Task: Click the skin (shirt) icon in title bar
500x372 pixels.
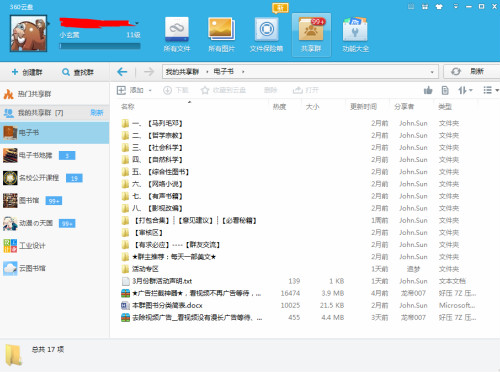Action: 439,7
